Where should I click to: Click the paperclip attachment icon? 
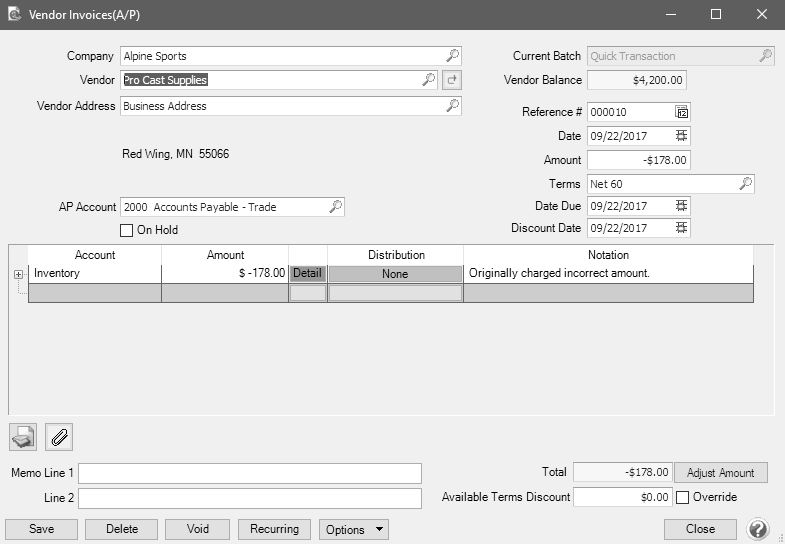[x=59, y=437]
